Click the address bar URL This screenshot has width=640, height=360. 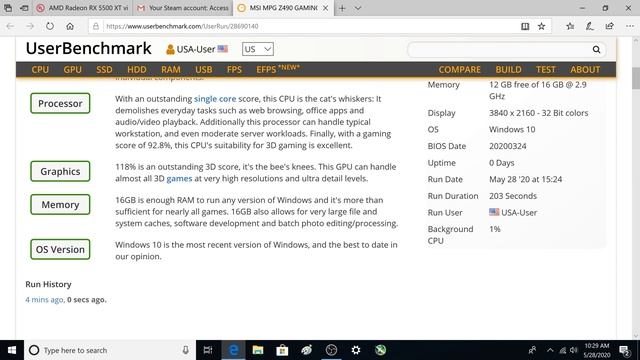182,26
